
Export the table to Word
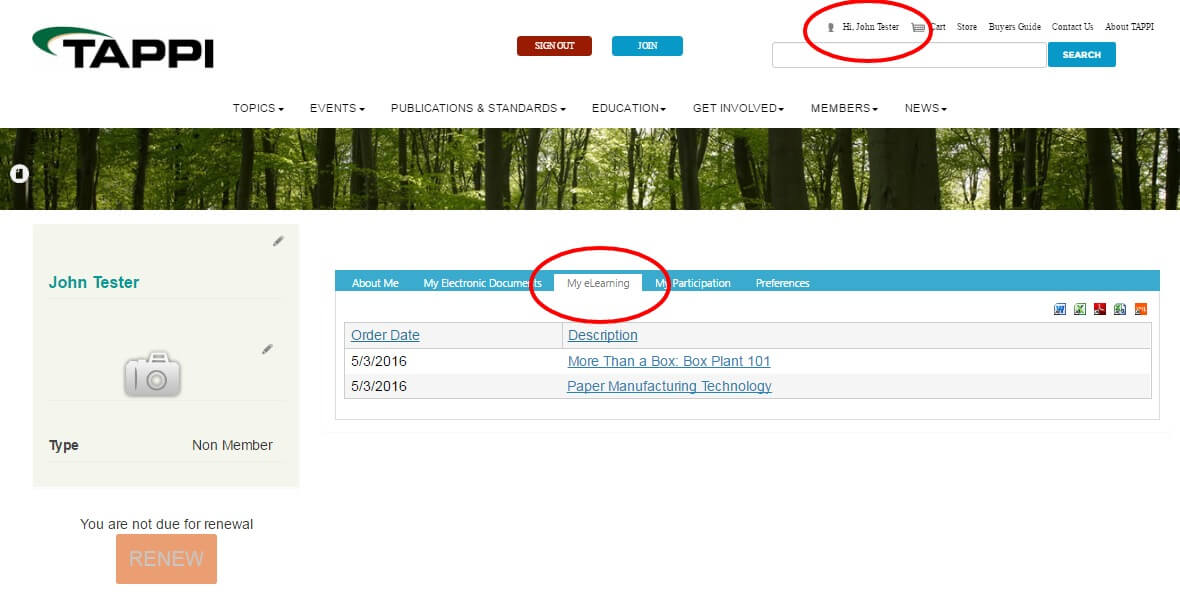click(x=1060, y=310)
